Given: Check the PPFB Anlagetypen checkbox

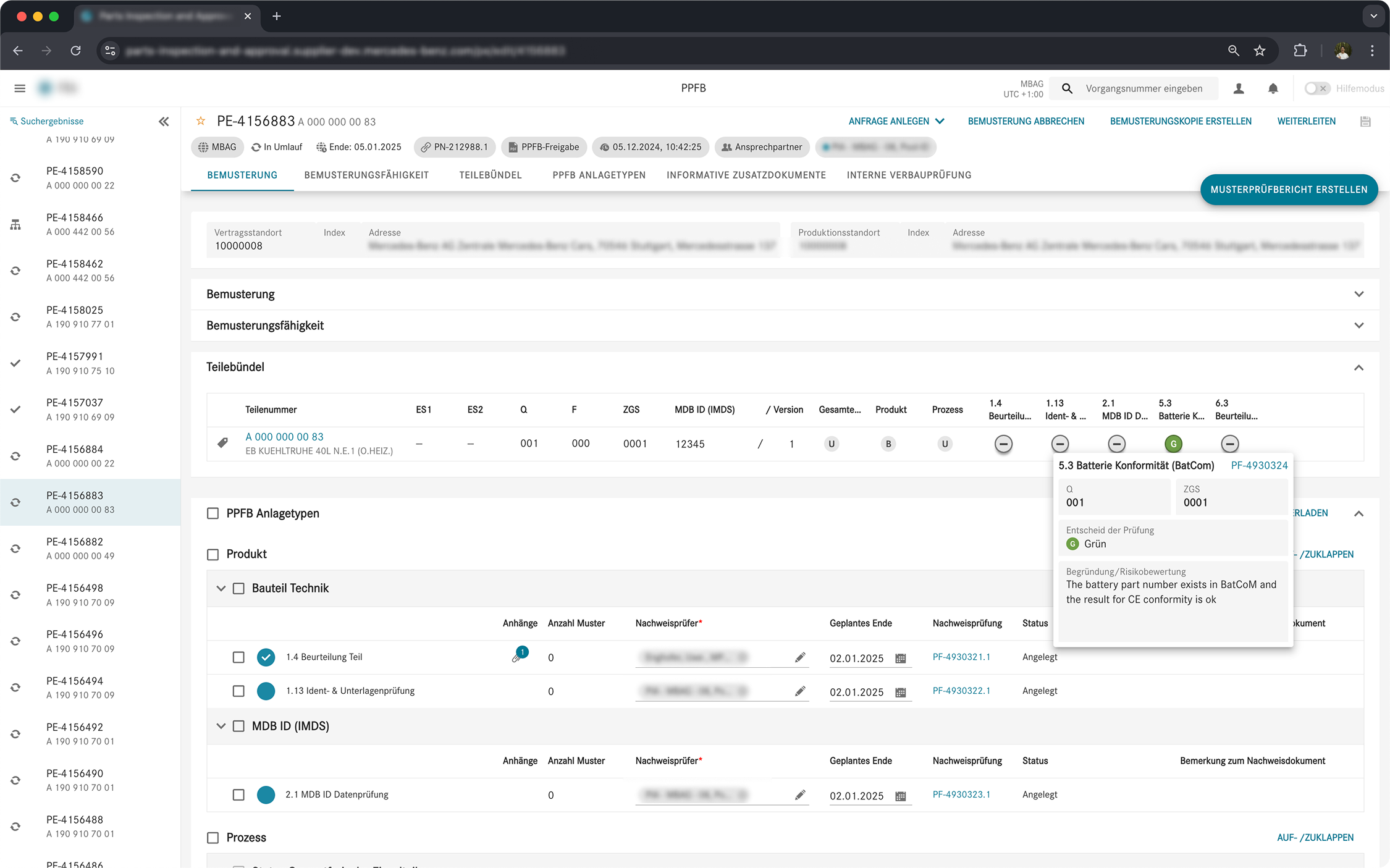Looking at the screenshot, I should coord(213,513).
